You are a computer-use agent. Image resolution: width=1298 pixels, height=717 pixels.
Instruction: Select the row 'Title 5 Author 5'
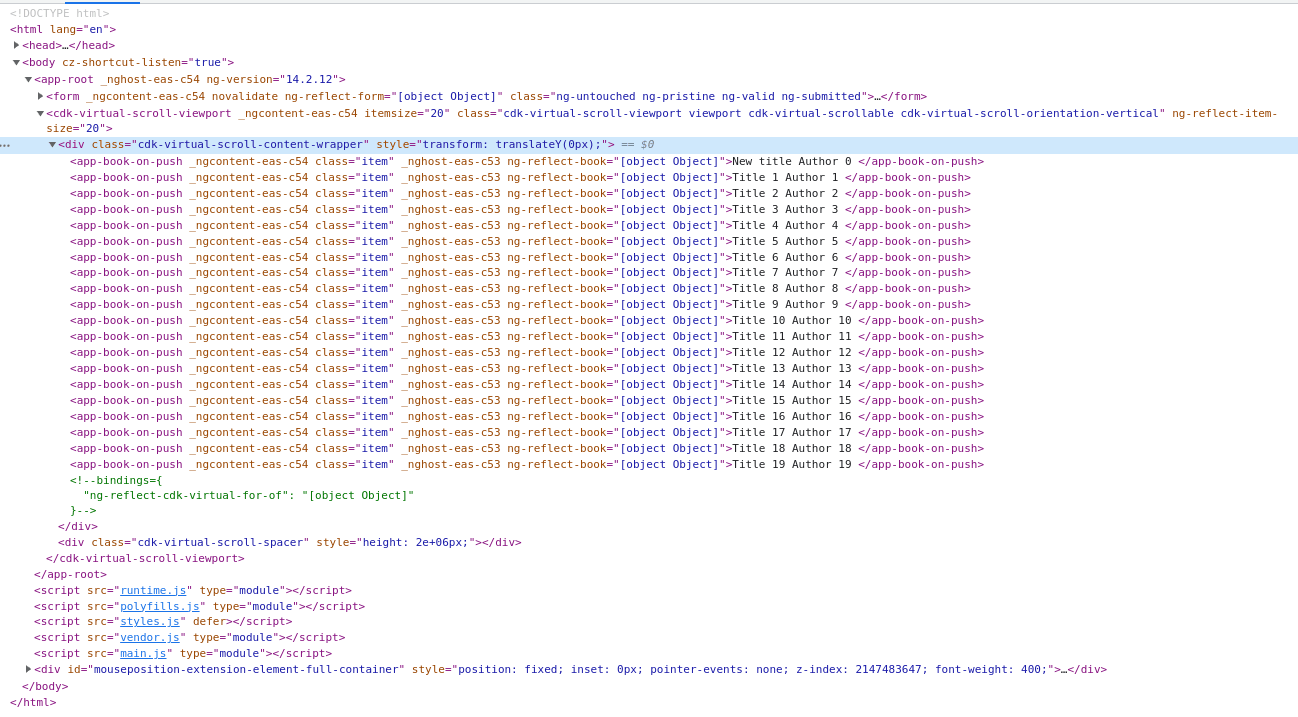point(520,241)
